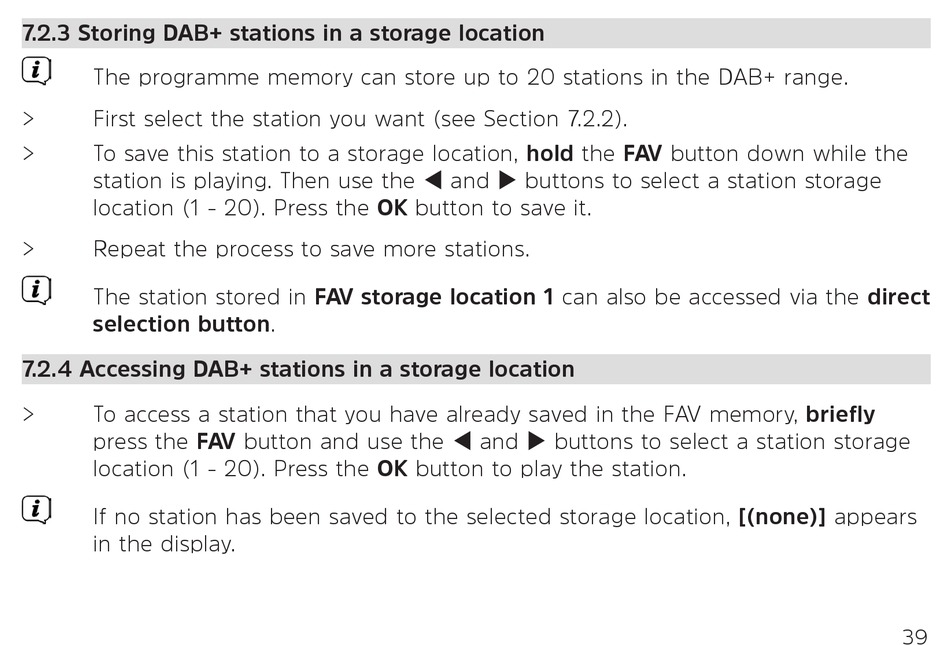Click the info icon beside FAV storage location 1 note
This screenshot has height=645, width=950.
pos(36,290)
